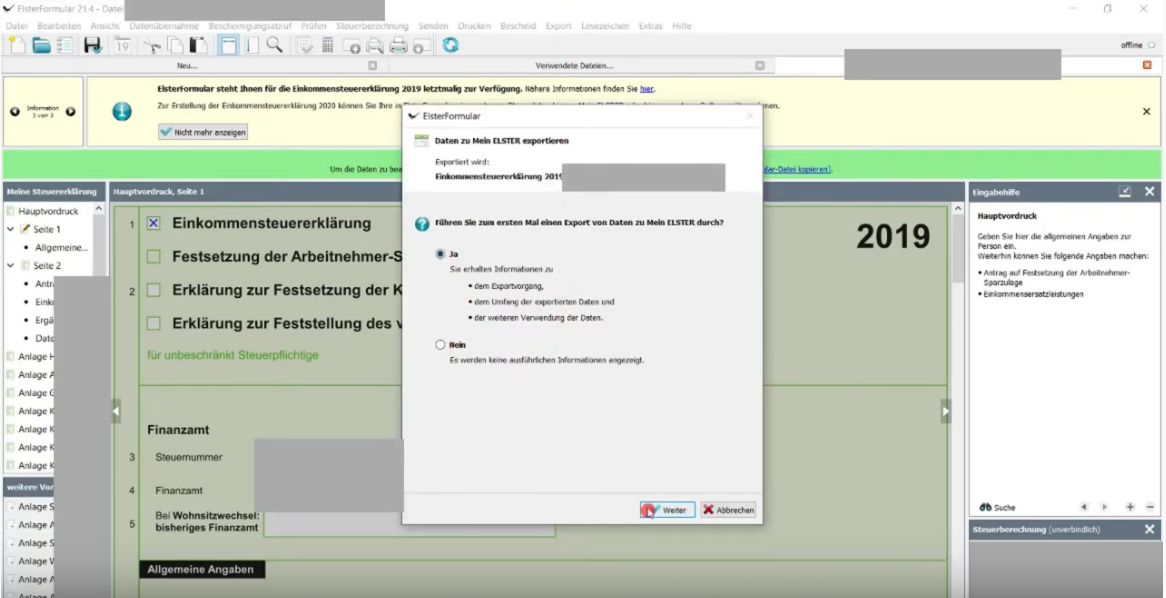Add Anlage V via plus icon

tap(11, 562)
